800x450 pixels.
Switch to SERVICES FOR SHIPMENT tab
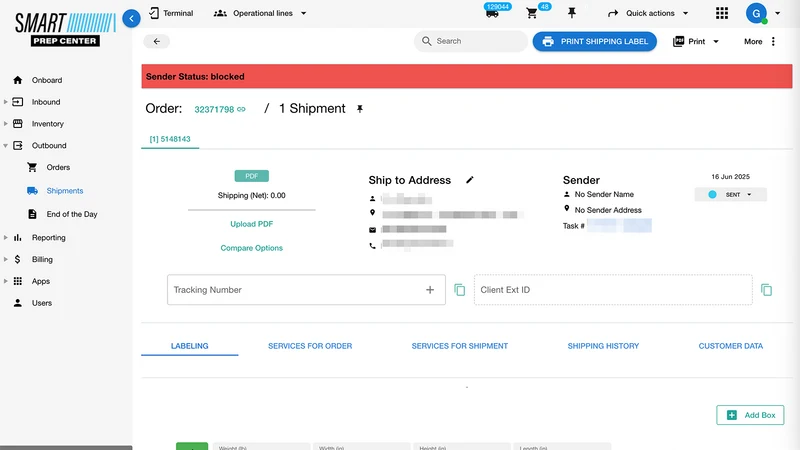(460, 346)
